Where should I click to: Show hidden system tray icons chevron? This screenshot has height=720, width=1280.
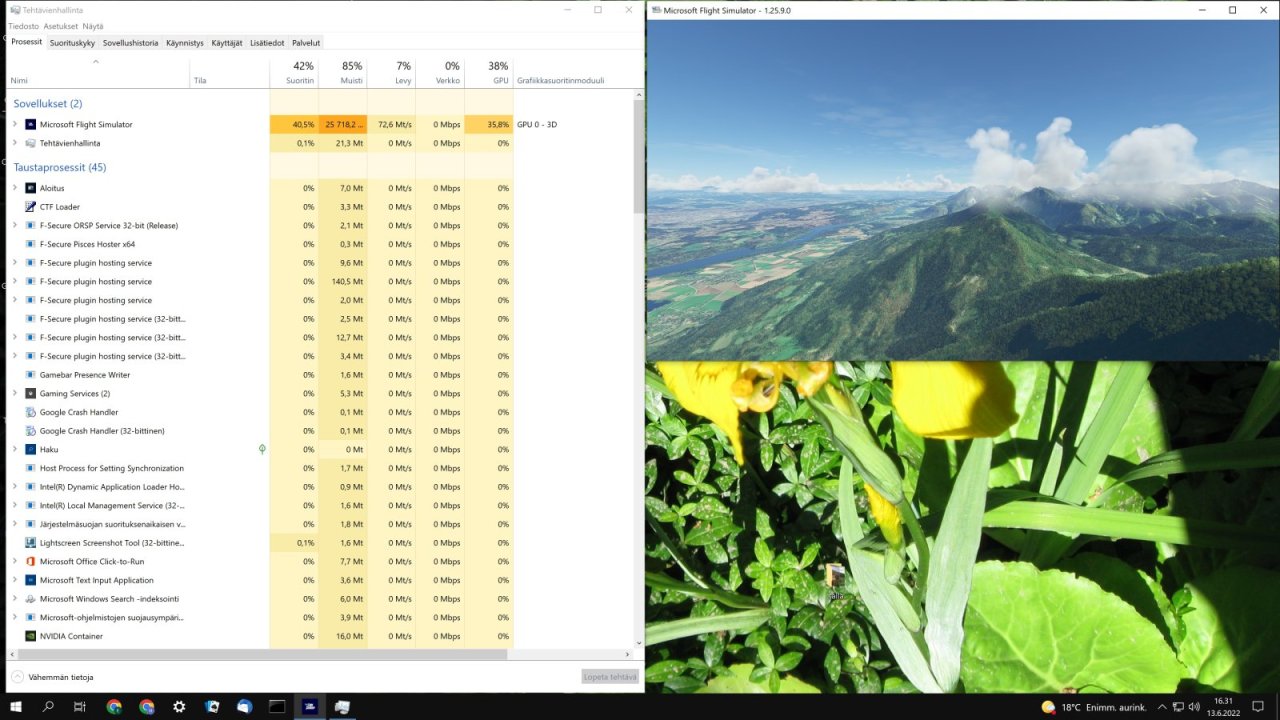click(x=1162, y=707)
